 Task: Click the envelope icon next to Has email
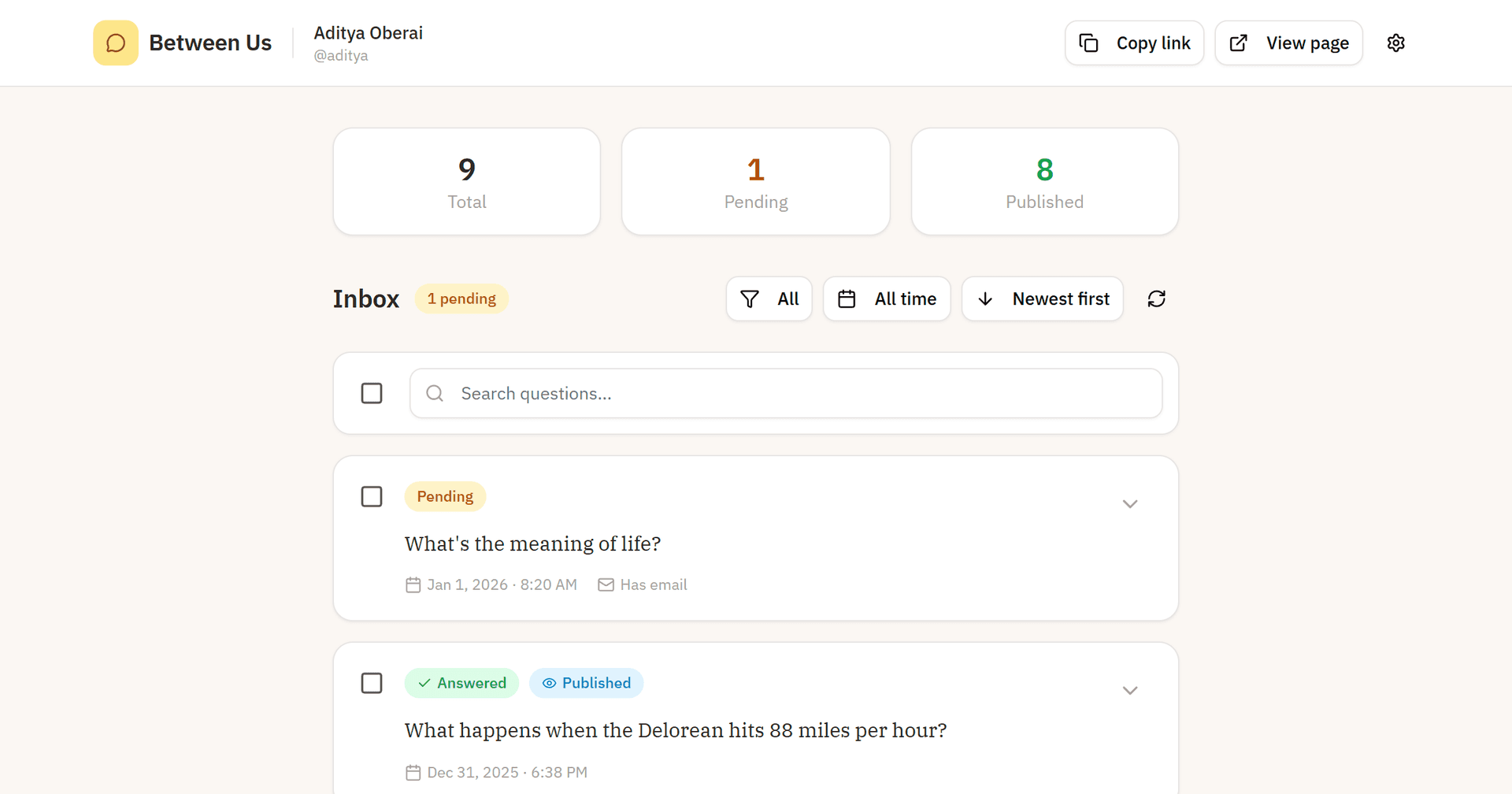[x=606, y=584]
